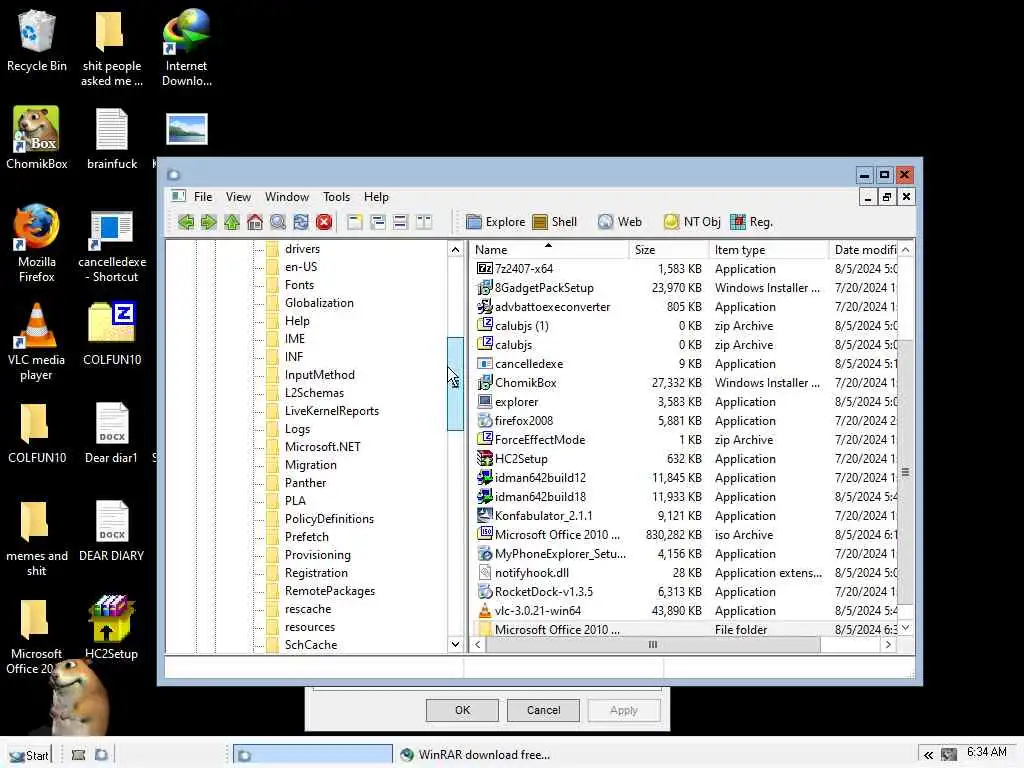Viewport: 1024px width, 768px height.
Task: Click OK in the dialog behind
Action: pyautogui.click(x=462, y=710)
